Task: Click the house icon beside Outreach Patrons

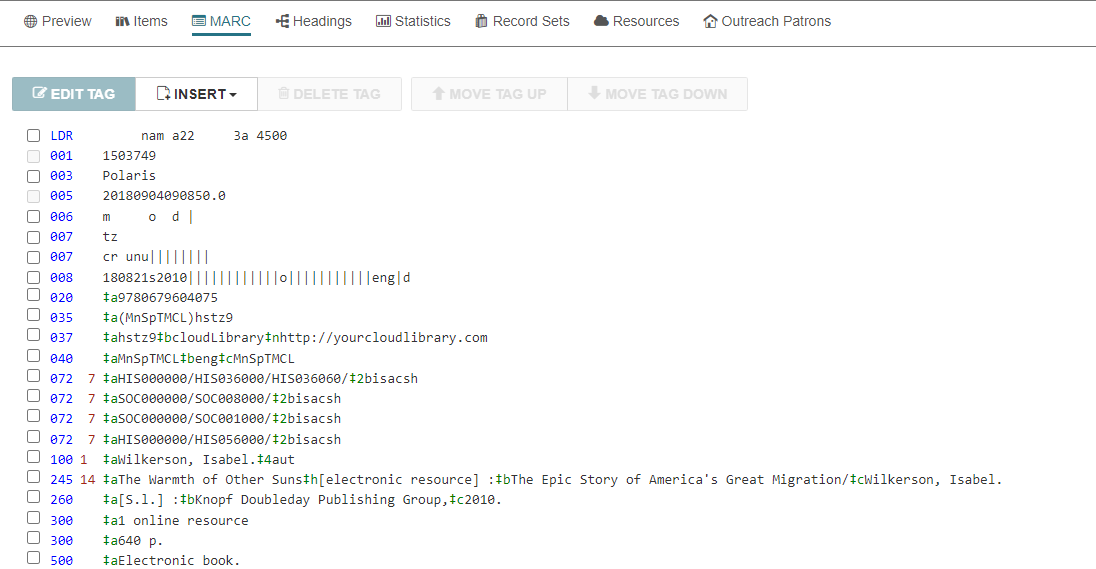Action: click(x=710, y=22)
